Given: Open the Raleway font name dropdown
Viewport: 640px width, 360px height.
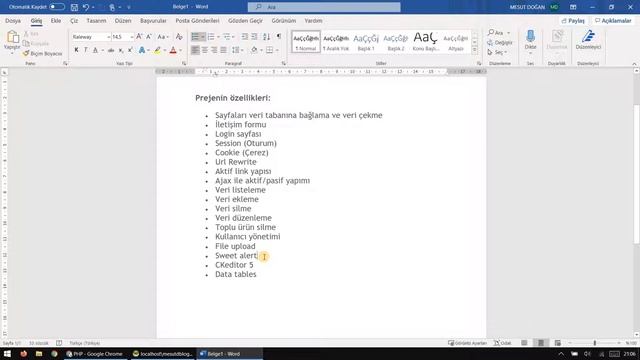Looking at the screenshot, I should tap(109, 37).
